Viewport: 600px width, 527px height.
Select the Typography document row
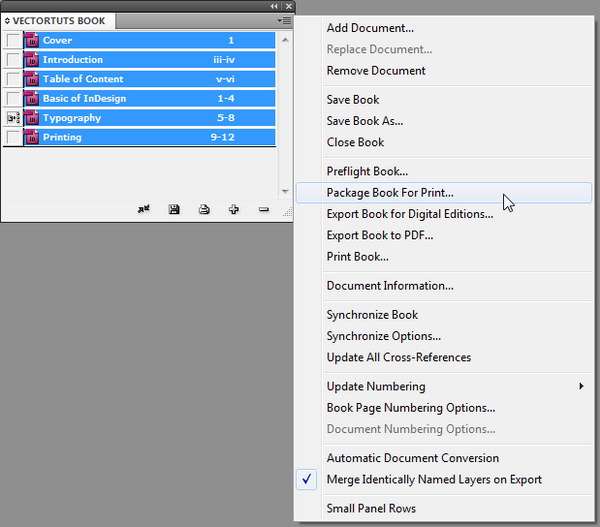pyautogui.click(x=149, y=118)
